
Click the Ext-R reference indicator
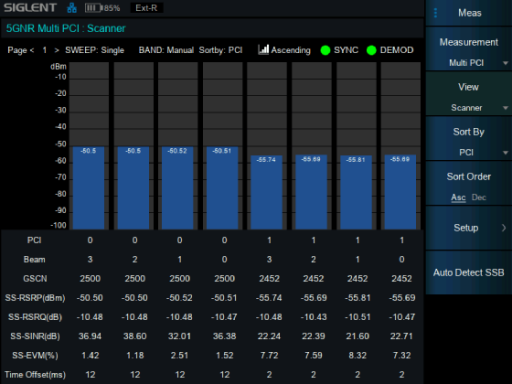click(146, 8)
